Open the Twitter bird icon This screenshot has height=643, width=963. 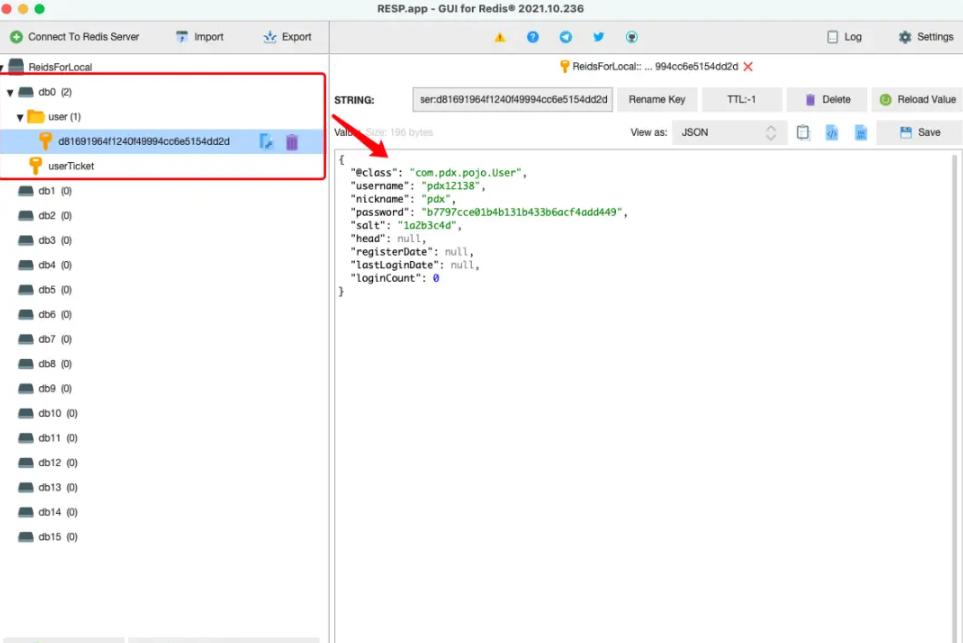point(598,37)
